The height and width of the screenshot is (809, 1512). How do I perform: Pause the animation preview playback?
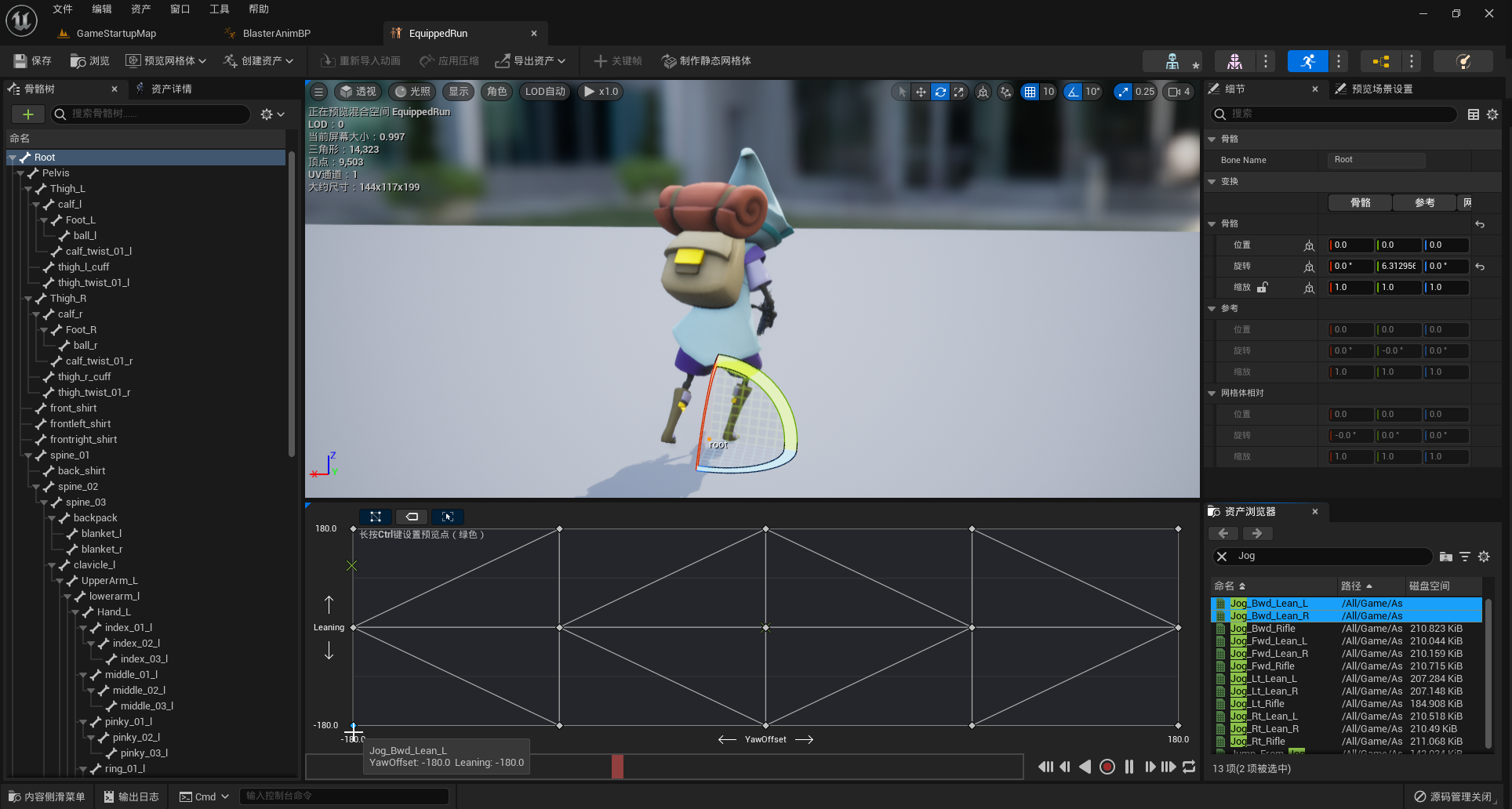coord(1129,767)
